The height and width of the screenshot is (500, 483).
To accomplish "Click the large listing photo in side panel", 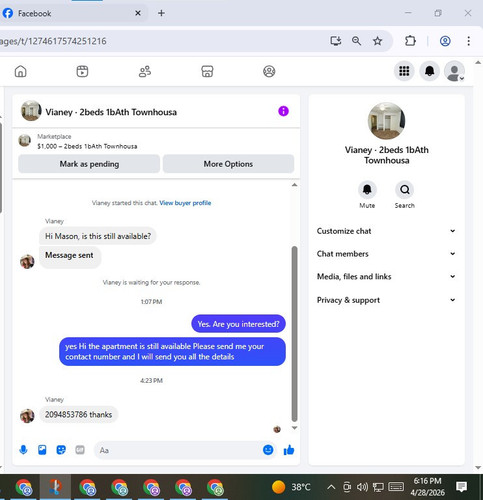I will pyautogui.click(x=387, y=121).
